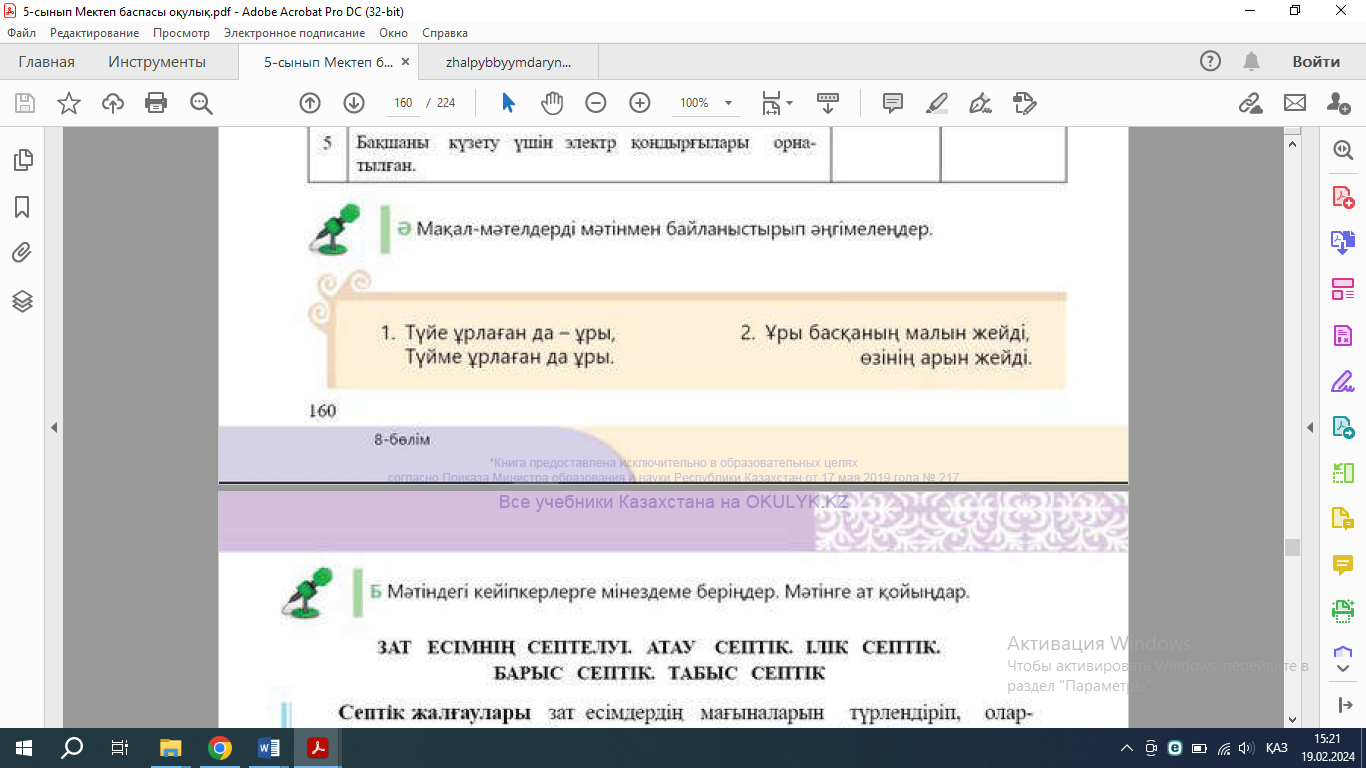Print the document using the printer icon
This screenshot has width=1366, height=768.
point(156,103)
